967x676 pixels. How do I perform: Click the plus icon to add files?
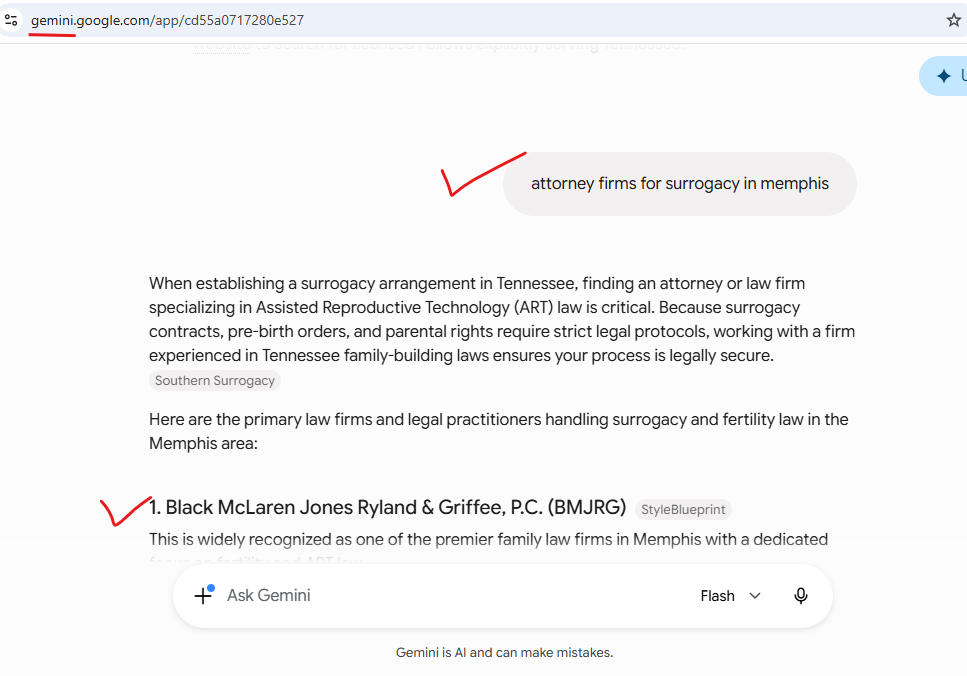pos(204,595)
